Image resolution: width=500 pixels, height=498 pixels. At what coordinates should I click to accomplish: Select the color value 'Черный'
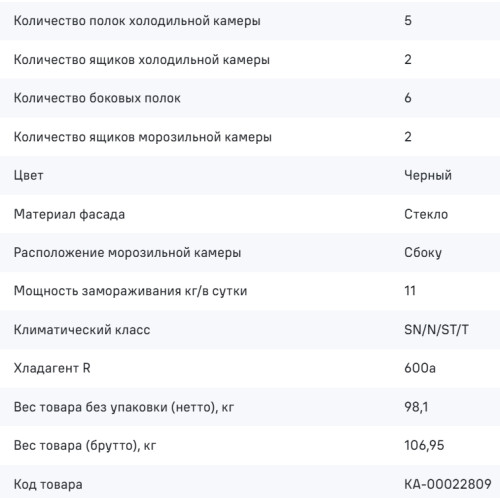click(x=428, y=175)
